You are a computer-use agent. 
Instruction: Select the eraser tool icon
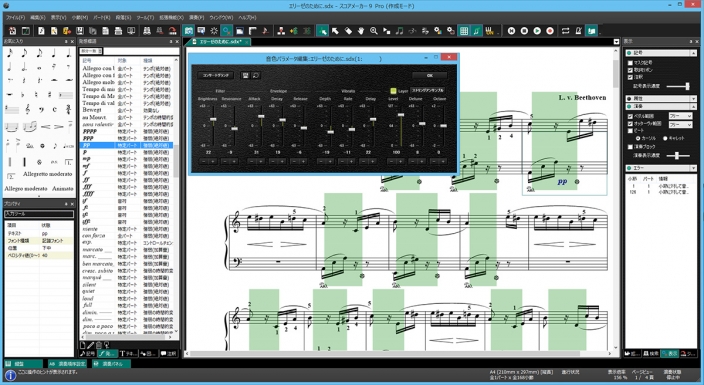click(x=348, y=31)
